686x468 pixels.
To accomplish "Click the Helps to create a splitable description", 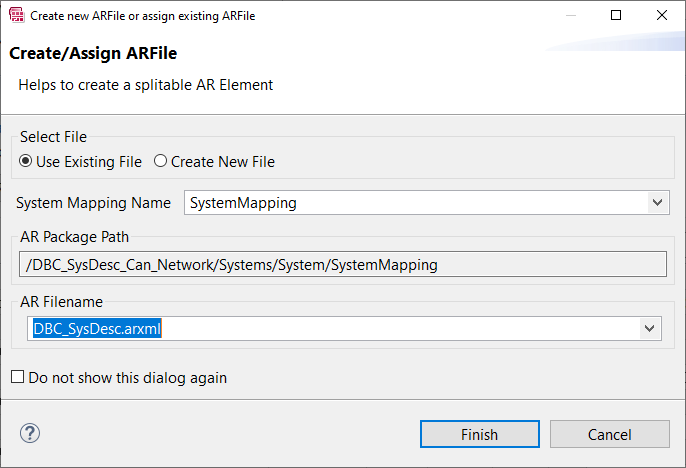I will pos(146,85).
